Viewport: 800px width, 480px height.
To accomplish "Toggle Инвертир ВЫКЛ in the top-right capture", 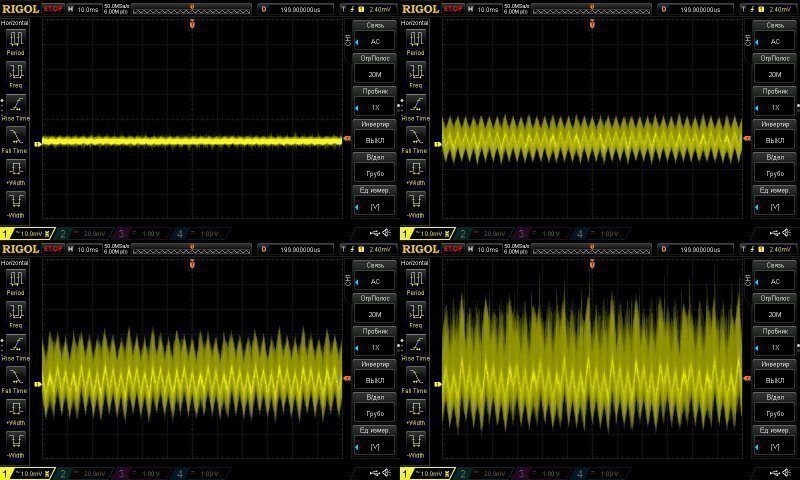I will click(774, 134).
